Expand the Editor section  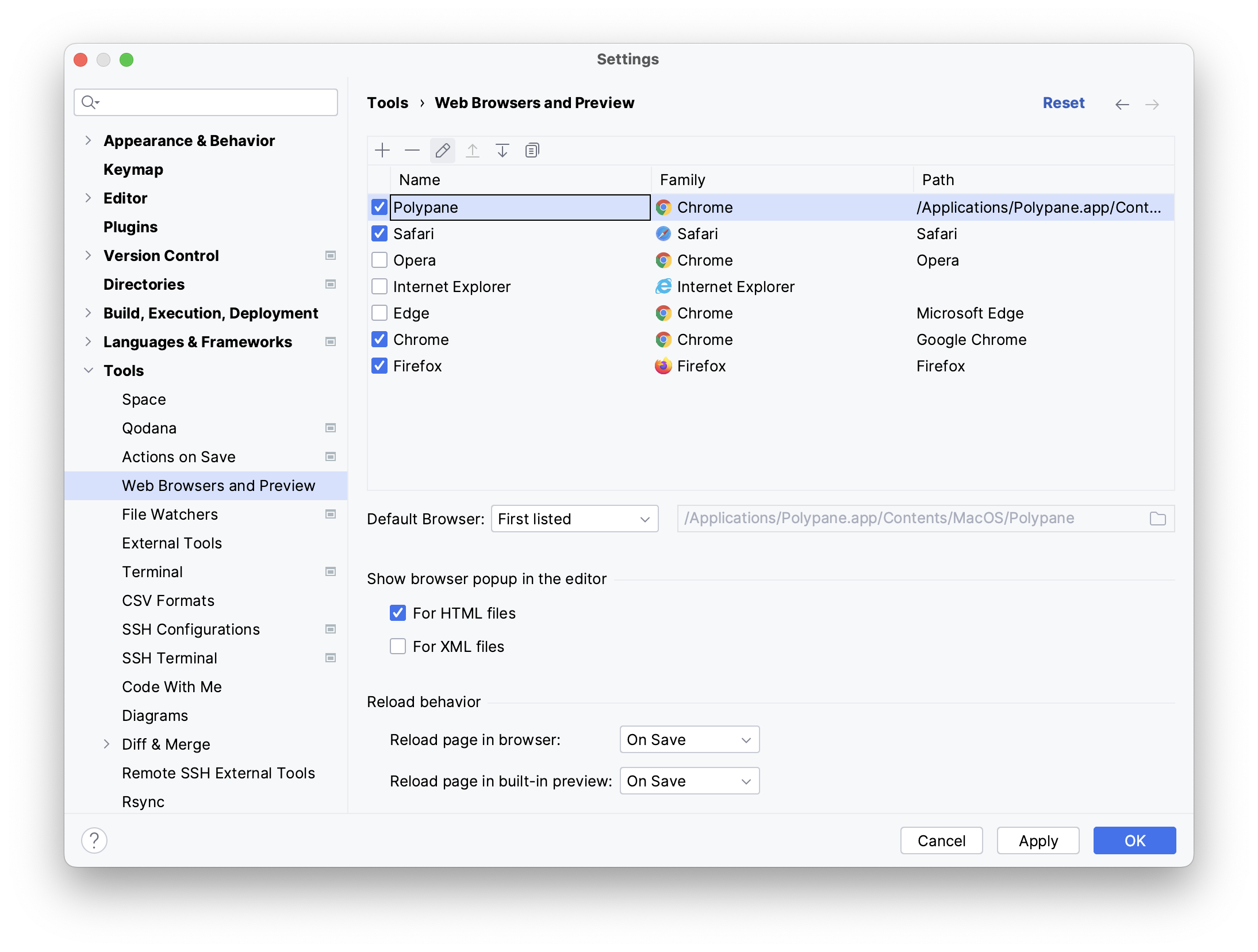pyautogui.click(x=88, y=198)
